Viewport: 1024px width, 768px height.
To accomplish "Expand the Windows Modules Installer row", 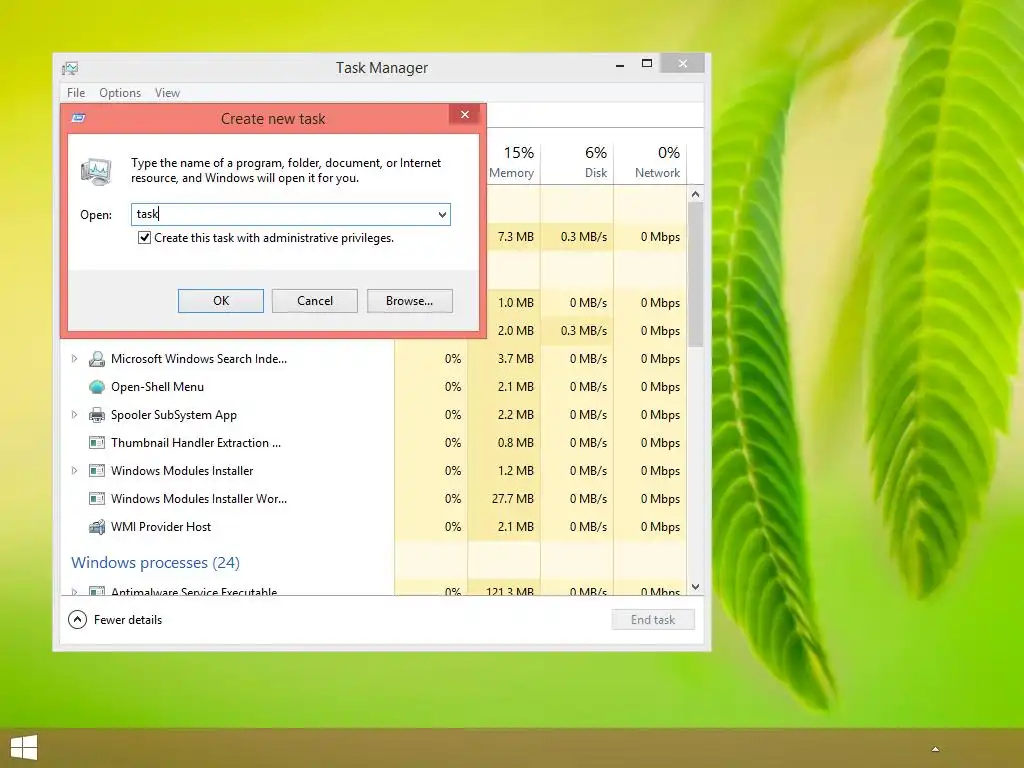I will point(74,471).
